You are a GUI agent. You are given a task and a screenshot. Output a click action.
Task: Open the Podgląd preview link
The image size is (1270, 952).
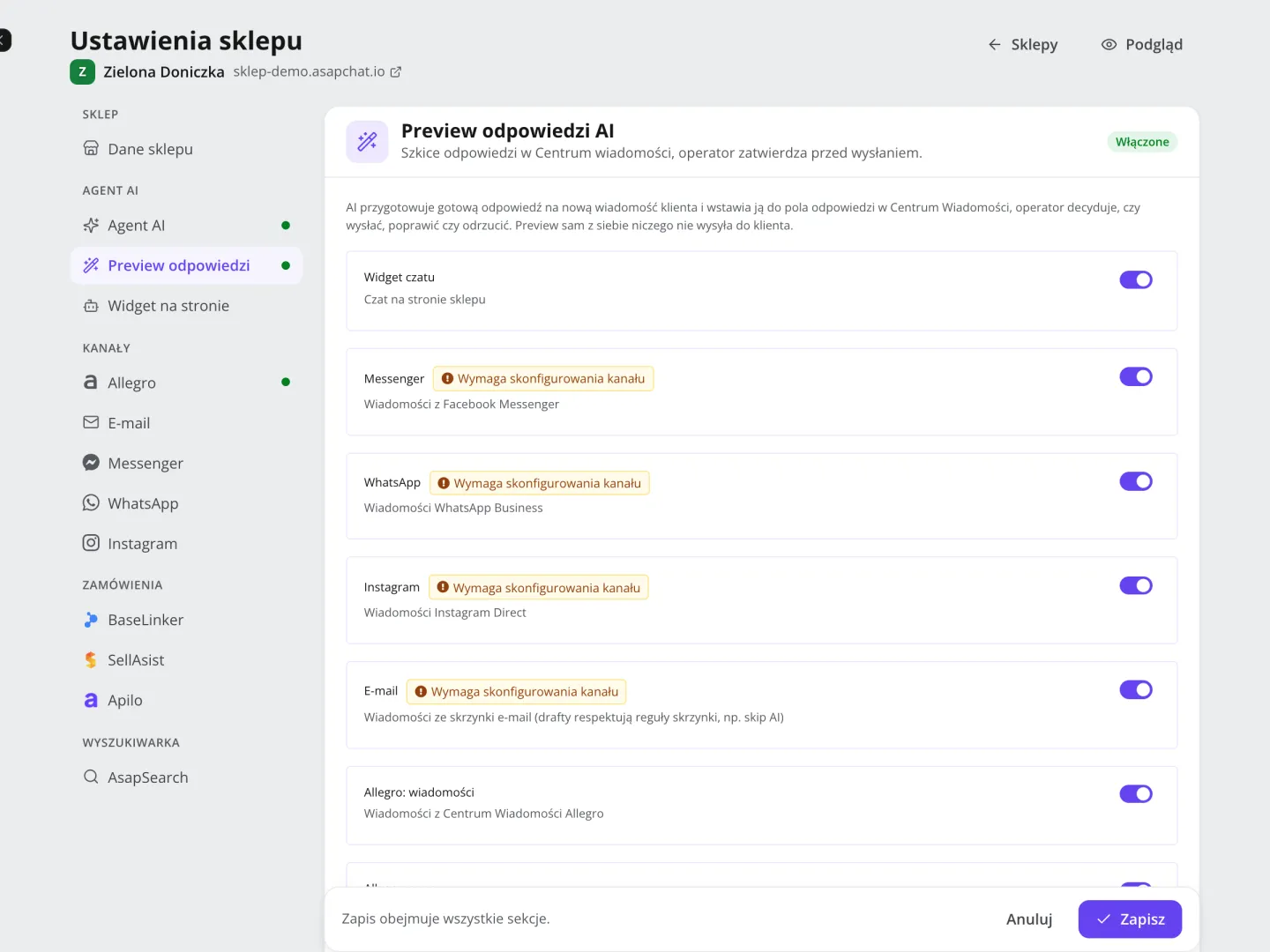point(1142,44)
